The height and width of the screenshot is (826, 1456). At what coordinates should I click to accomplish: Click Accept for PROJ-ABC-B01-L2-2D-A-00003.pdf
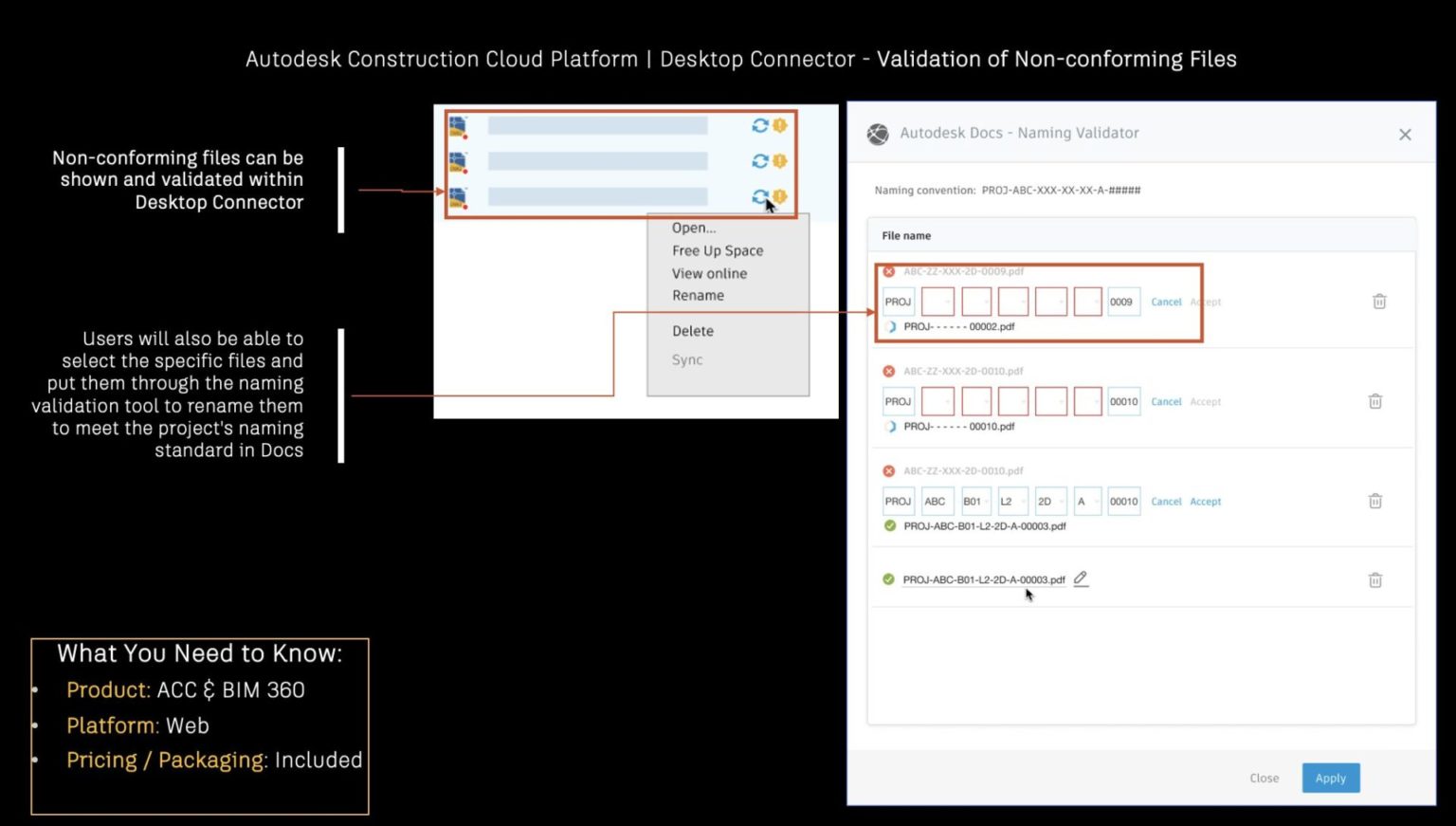(x=1205, y=501)
